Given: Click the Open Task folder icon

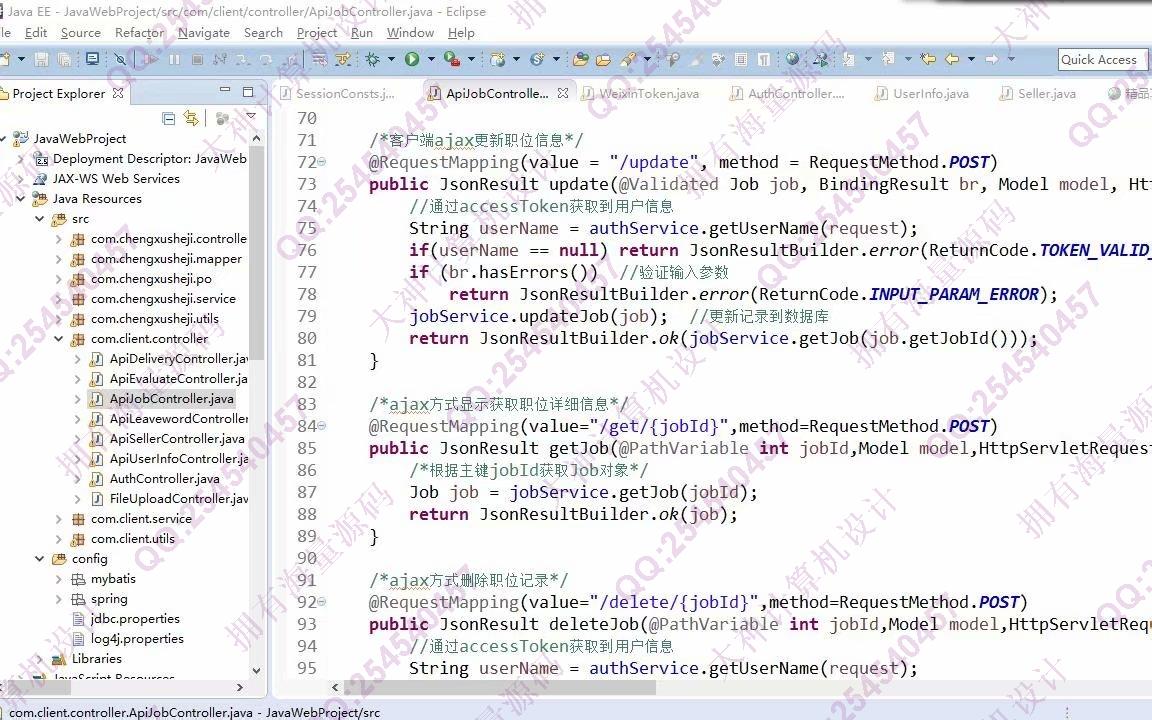Looking at the screenshot, I should tap(603, 59).
